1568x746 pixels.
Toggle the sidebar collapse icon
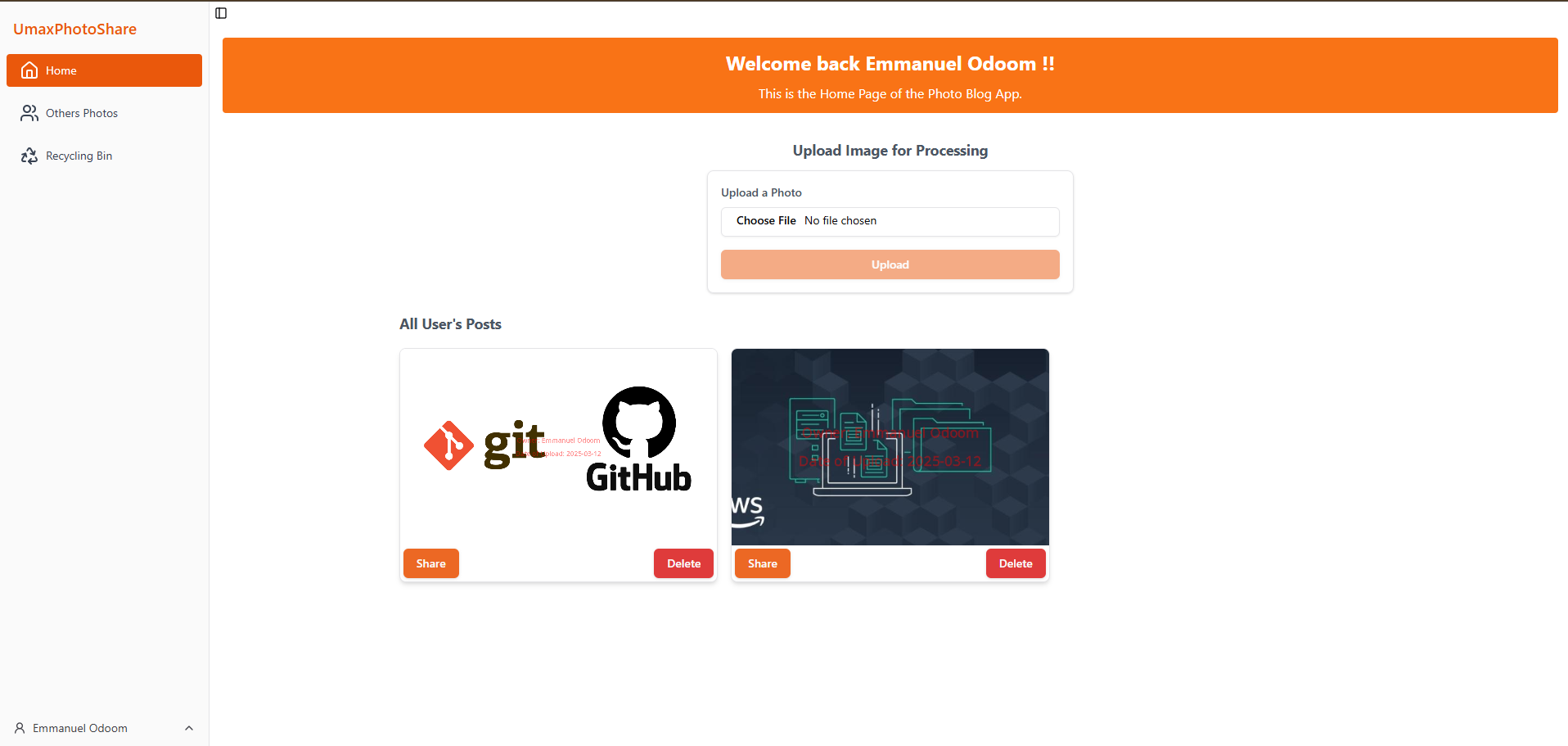[221, 13]
